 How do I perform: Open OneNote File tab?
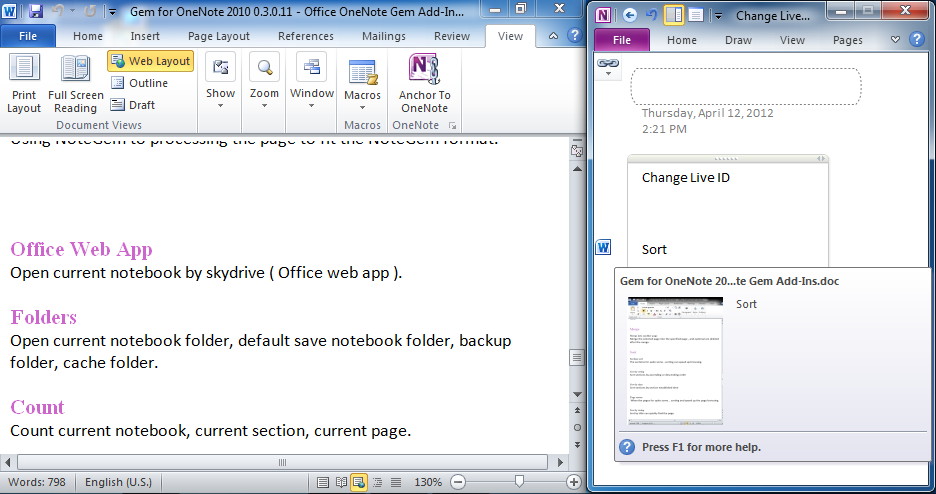coord(621,40)
